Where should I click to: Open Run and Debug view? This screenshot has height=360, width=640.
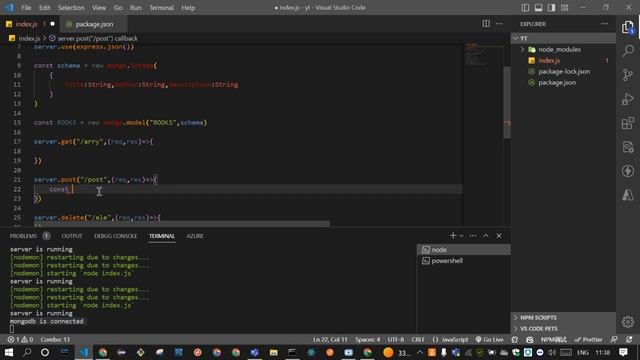[x=628, y=99]
